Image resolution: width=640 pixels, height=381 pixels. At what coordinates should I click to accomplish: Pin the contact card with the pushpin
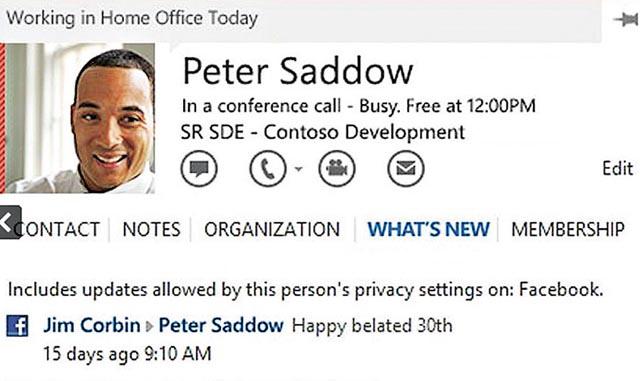pos(627,19)
